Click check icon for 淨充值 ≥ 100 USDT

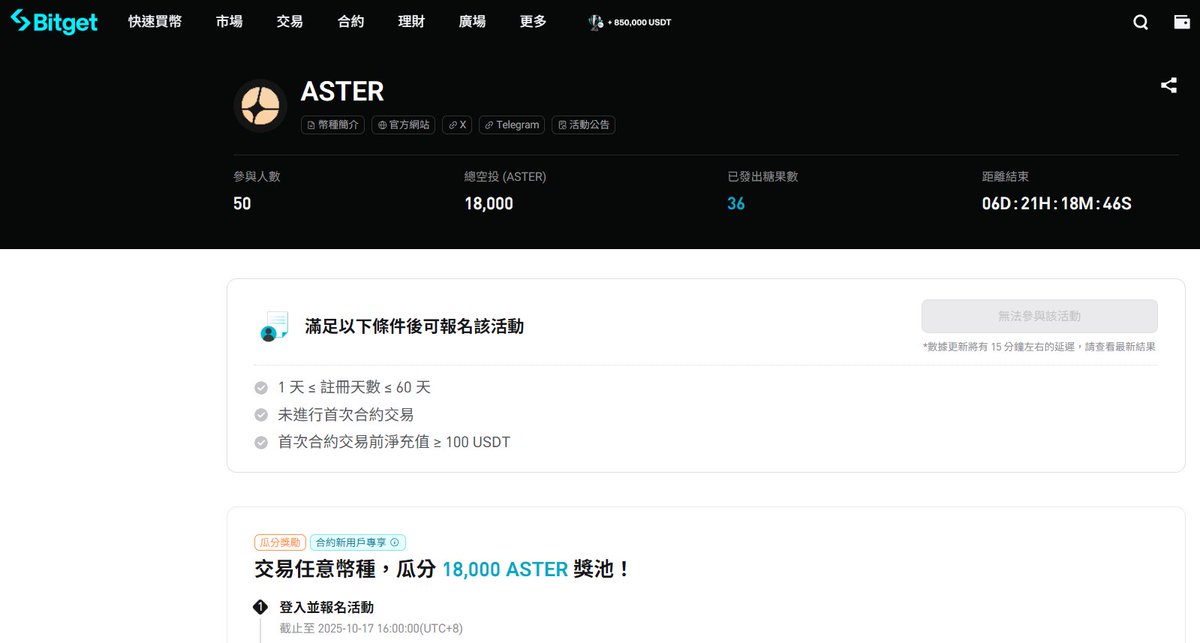[x=261, y=442]
